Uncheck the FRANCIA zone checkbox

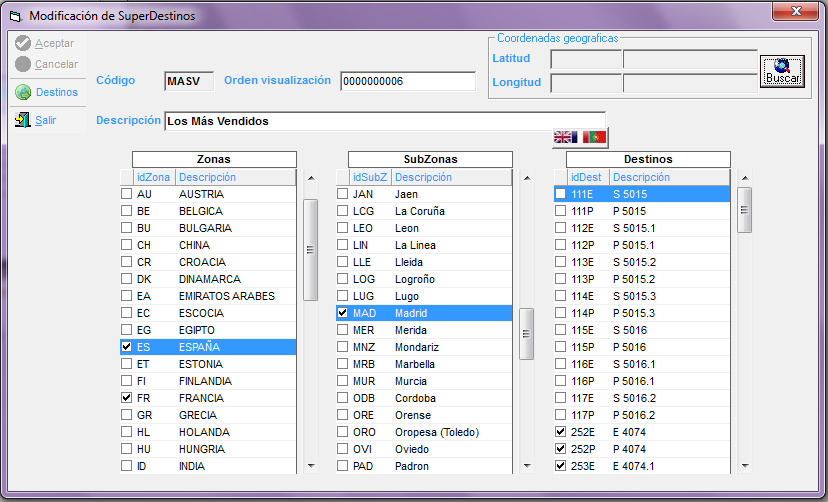[x=126, y=397]
